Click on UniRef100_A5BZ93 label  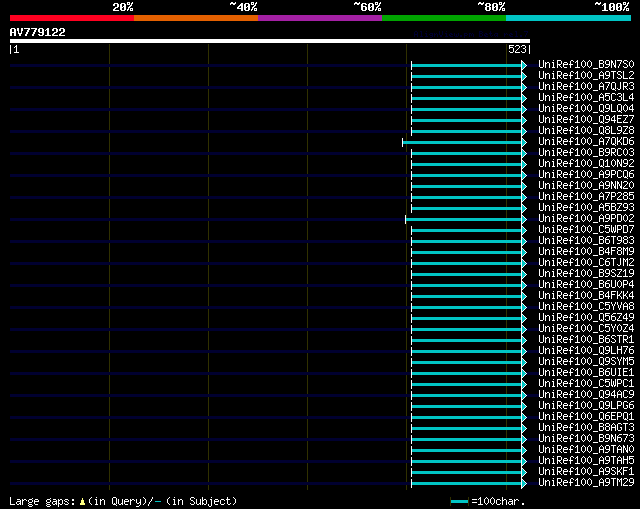pyautogui.click(x=586, y=208)
